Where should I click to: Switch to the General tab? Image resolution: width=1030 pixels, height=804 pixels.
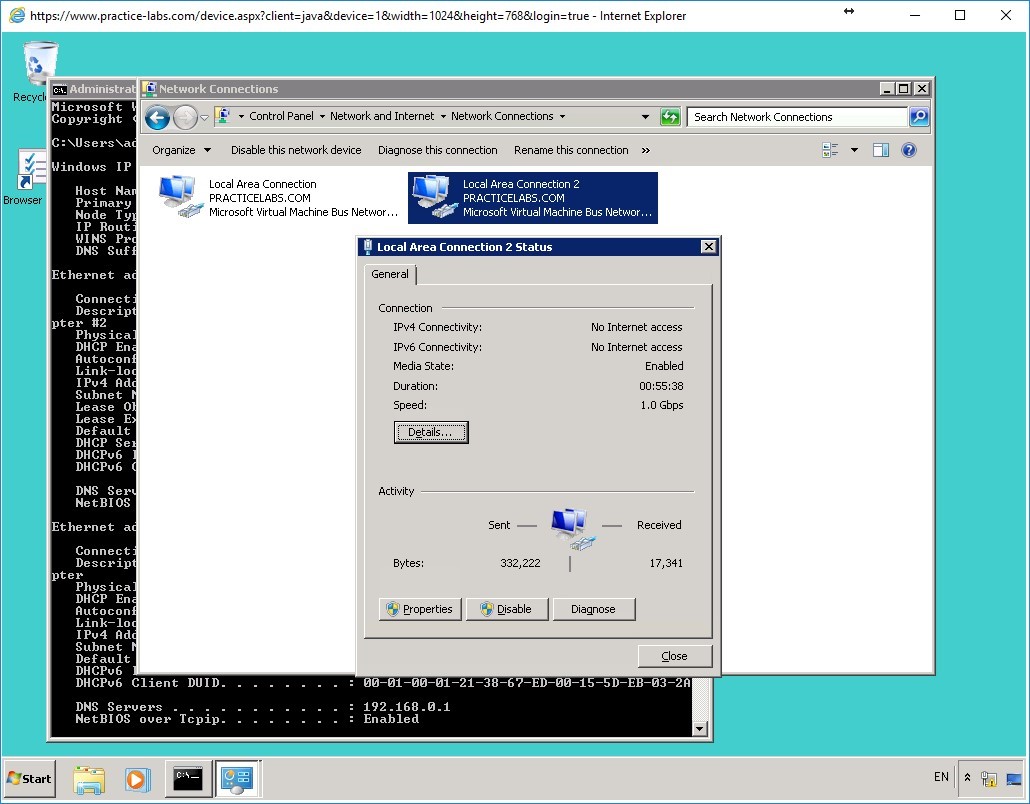click(x=390, y=273)
